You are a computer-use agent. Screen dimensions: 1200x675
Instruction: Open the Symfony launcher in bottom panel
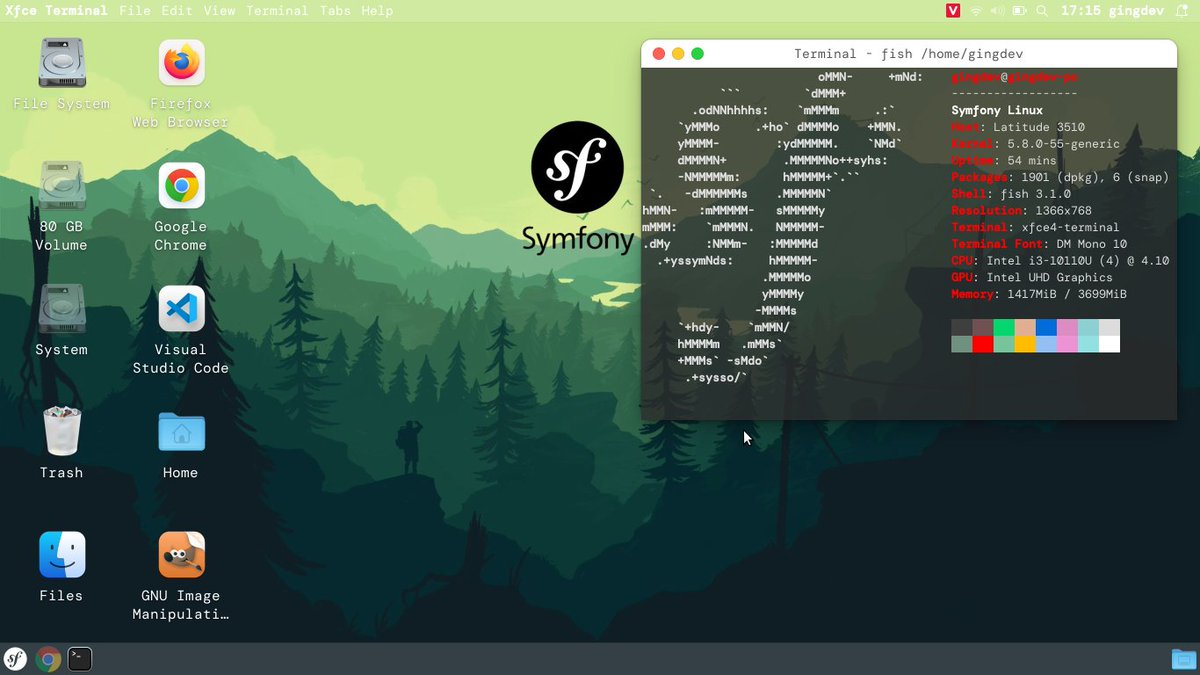[x=16, y=659]
